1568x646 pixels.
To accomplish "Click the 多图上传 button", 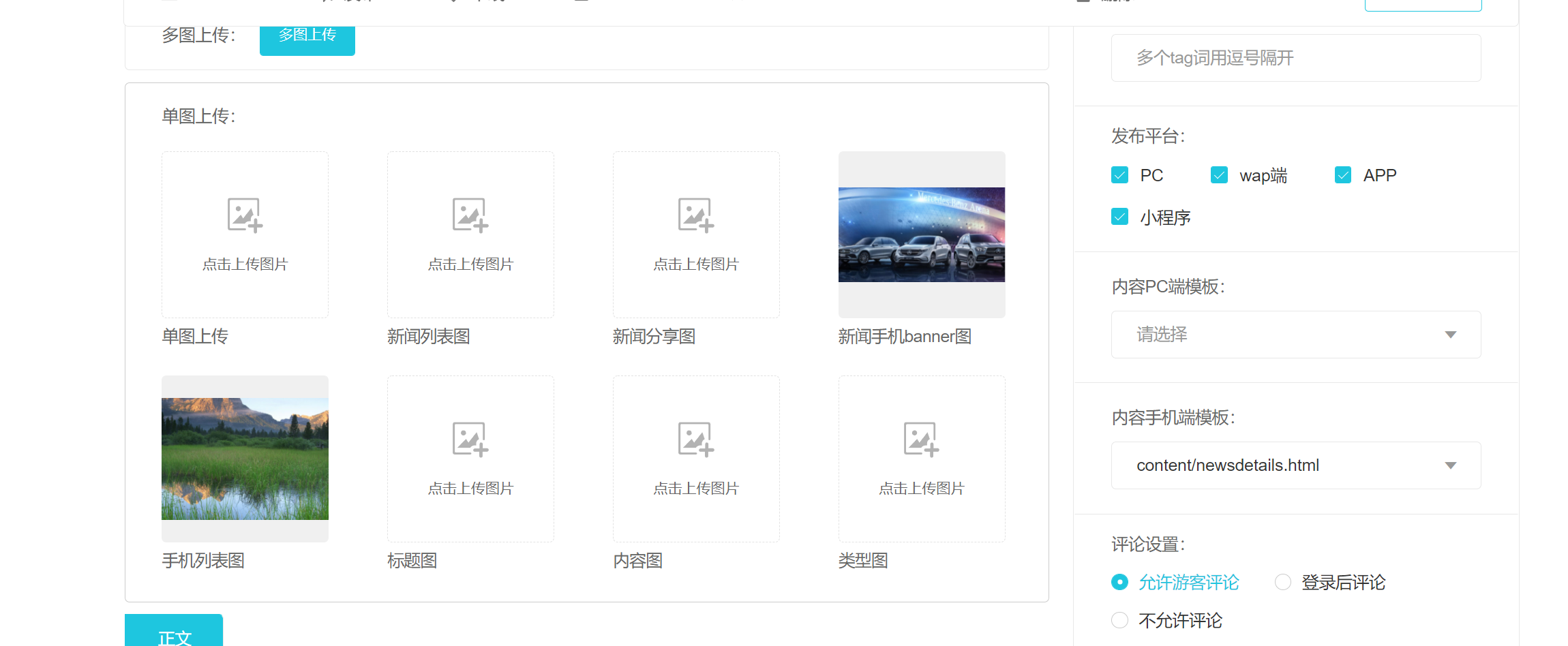I will (x=307, y=40).
